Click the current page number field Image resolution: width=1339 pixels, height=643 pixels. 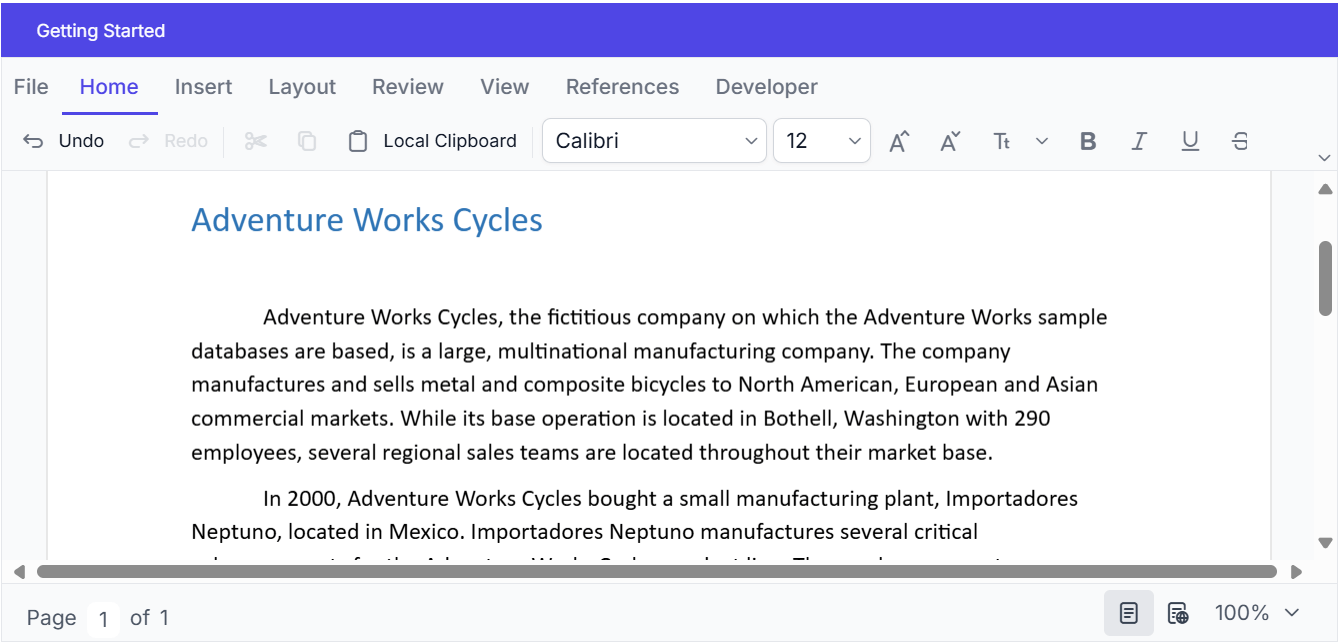tap(103, 619)
